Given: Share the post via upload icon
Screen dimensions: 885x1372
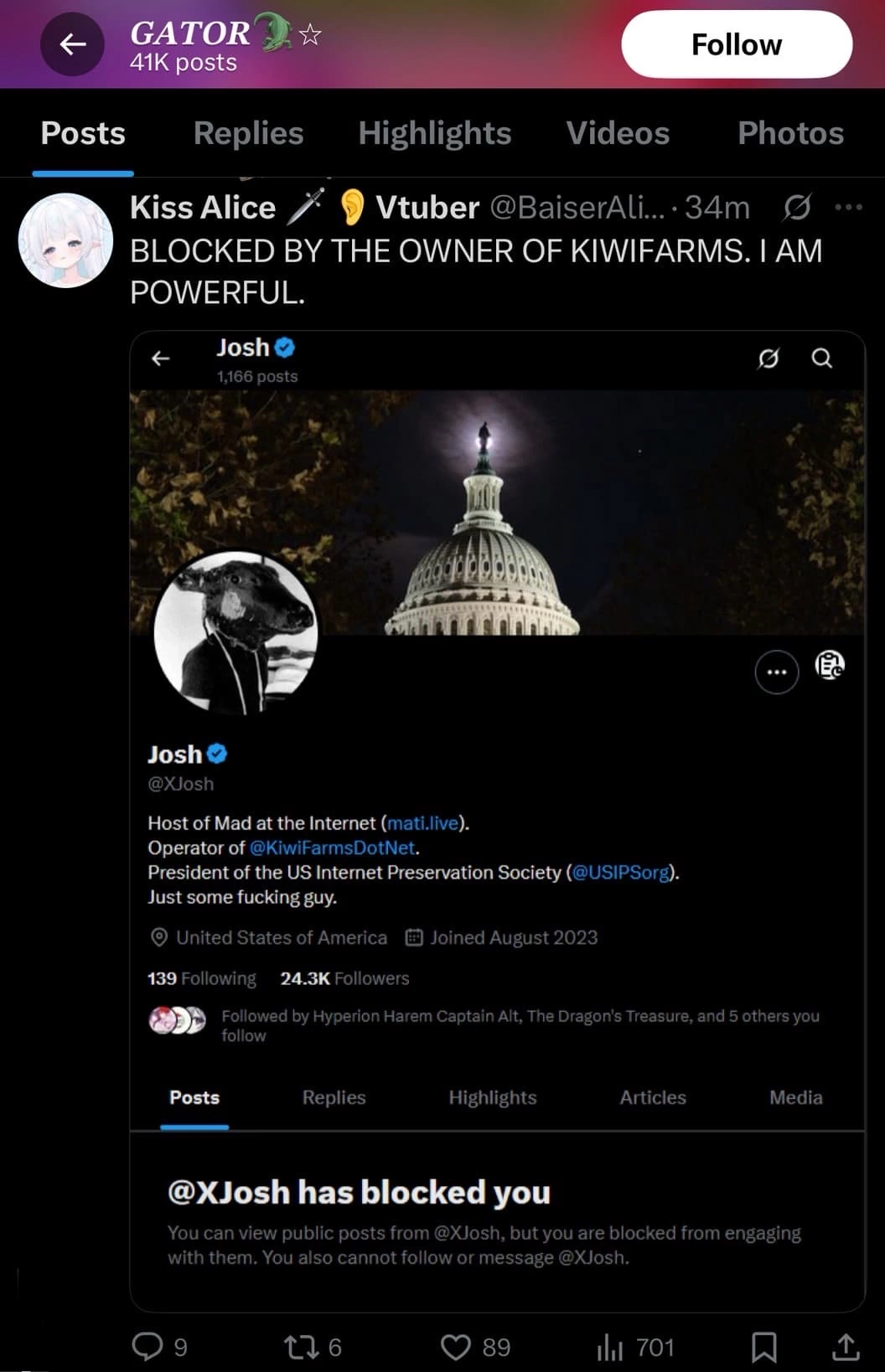Looking at the screenshot, I should (x=846, y=1347).
